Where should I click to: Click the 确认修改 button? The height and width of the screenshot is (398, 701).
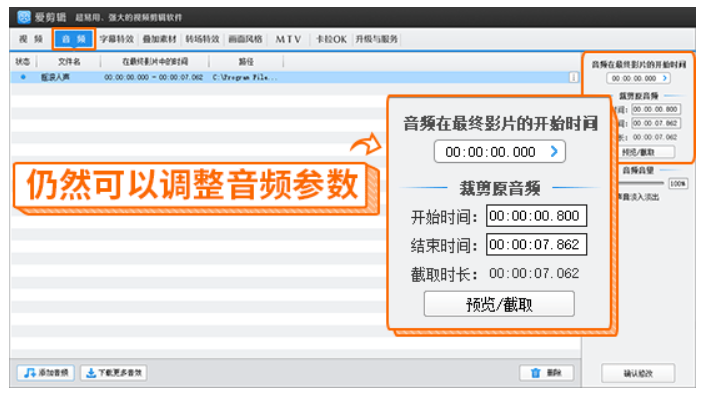(638, 373)
